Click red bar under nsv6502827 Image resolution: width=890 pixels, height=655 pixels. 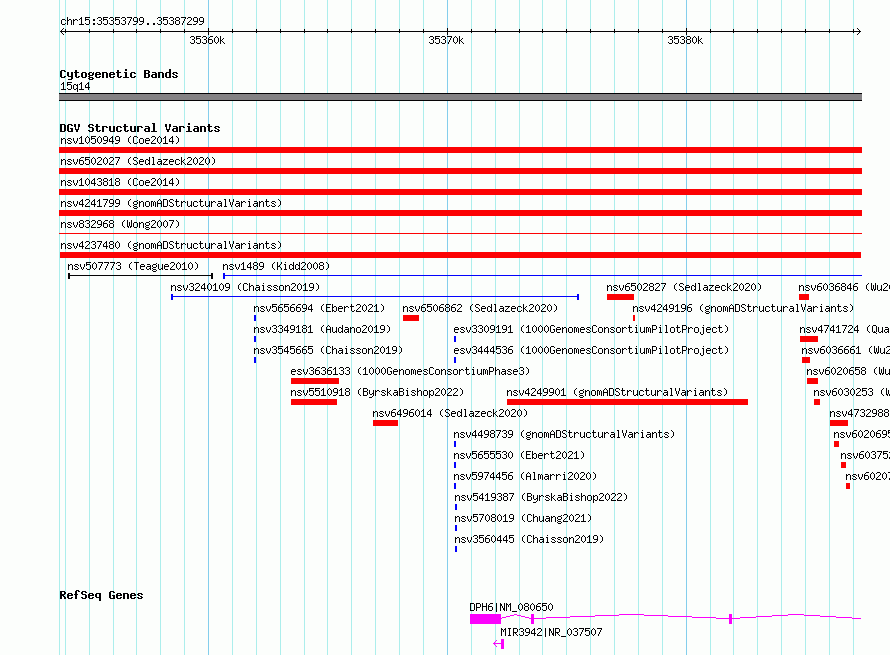pos(620,297)
